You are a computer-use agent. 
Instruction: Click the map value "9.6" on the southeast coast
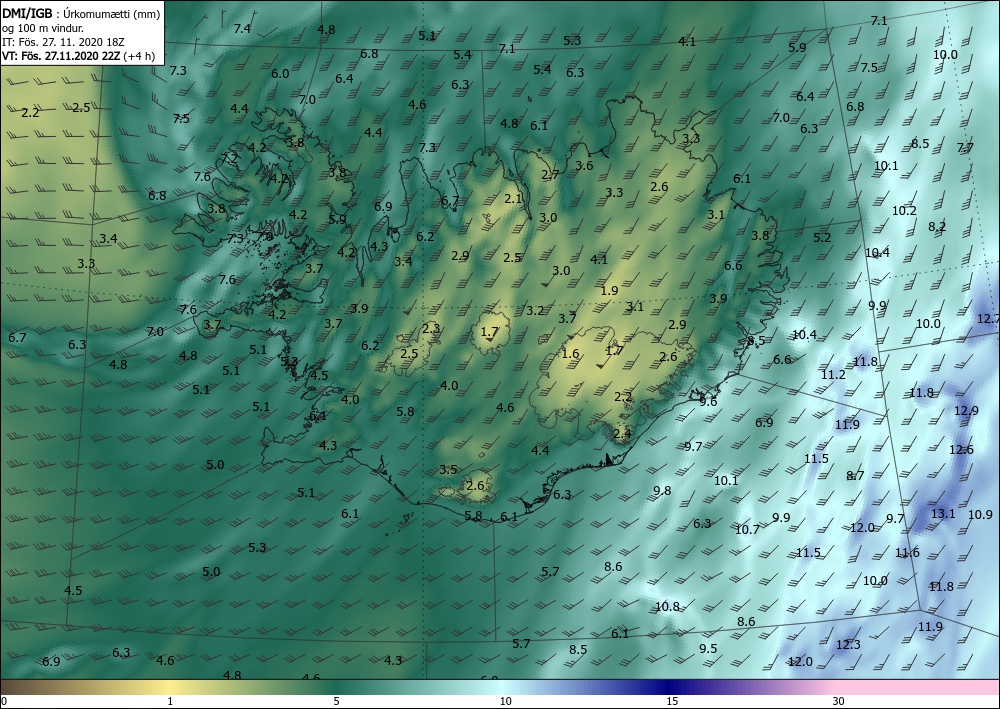click(709, 402)
